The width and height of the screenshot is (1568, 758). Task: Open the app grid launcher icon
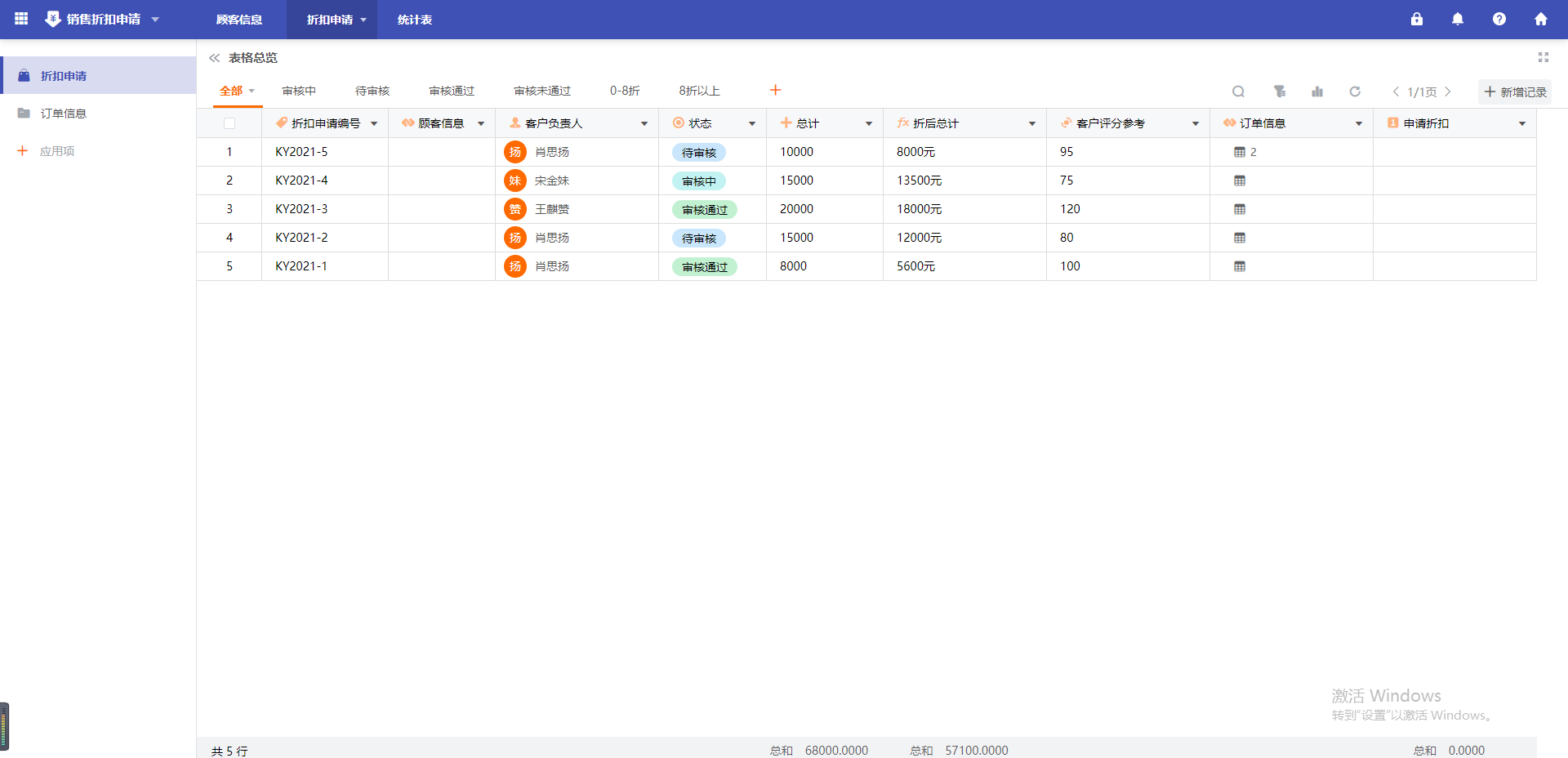pos(21,19)
